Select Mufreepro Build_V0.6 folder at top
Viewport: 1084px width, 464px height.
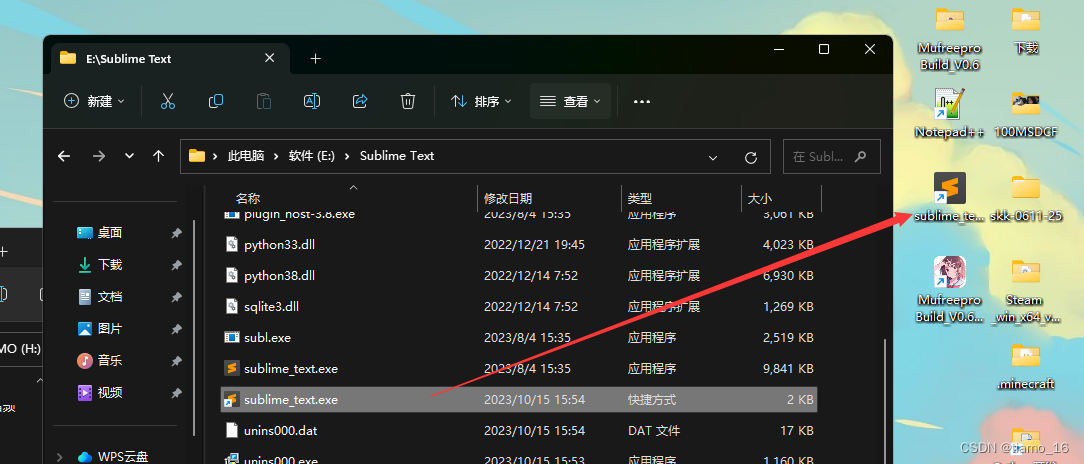pos(949,39)
